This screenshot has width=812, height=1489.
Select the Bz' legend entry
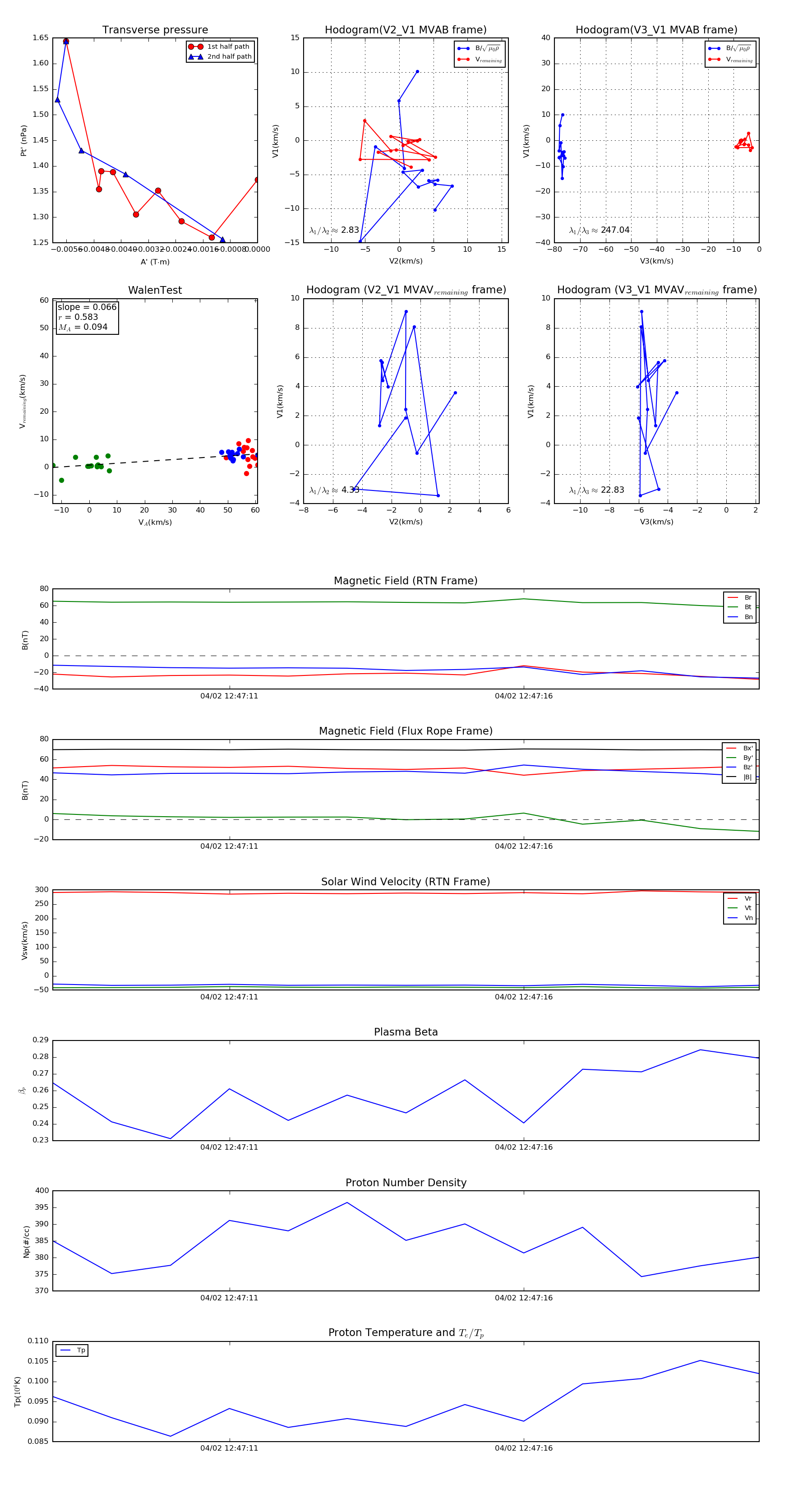(739, 767)
